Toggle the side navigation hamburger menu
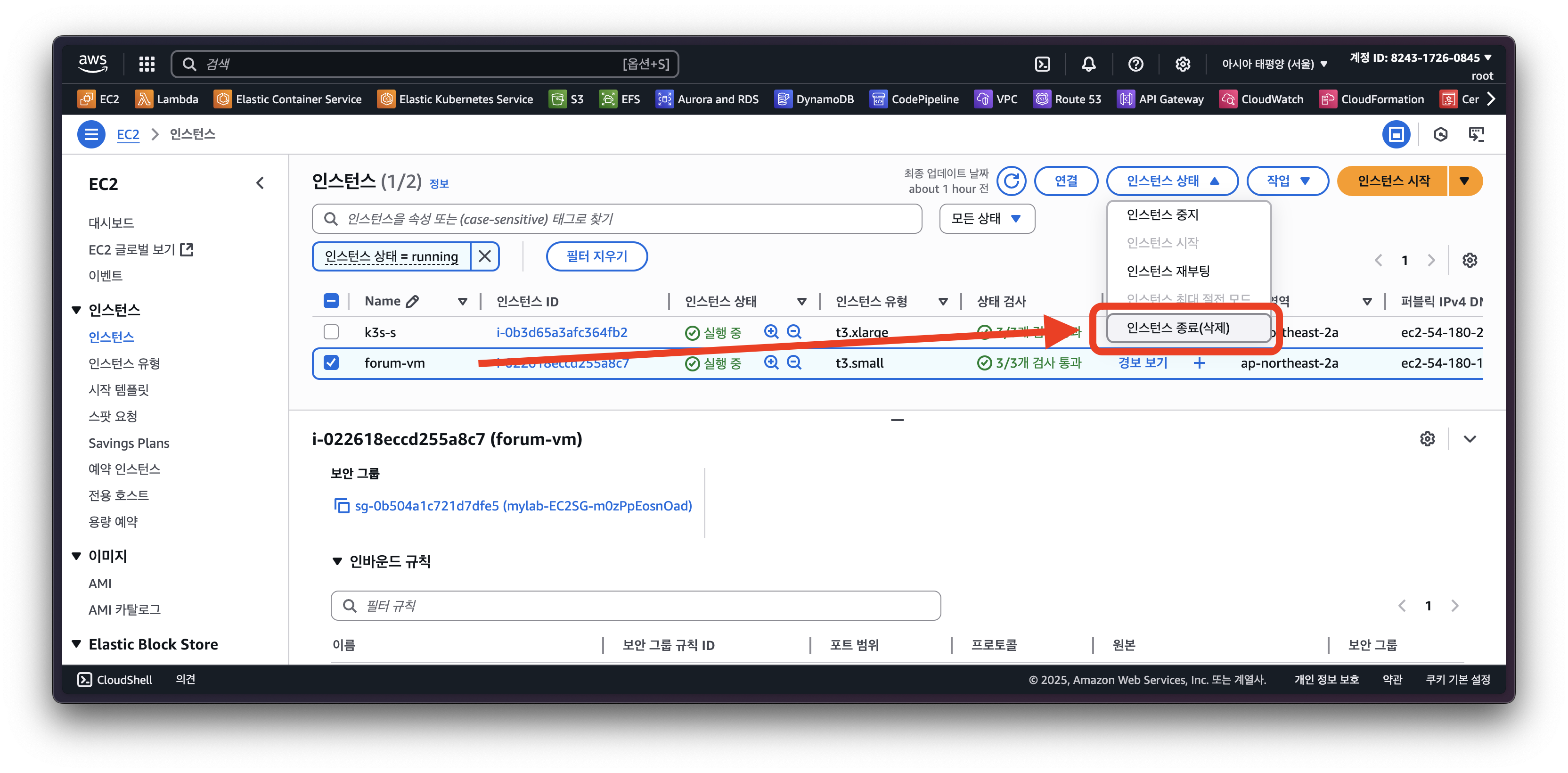 coord(90,134)
